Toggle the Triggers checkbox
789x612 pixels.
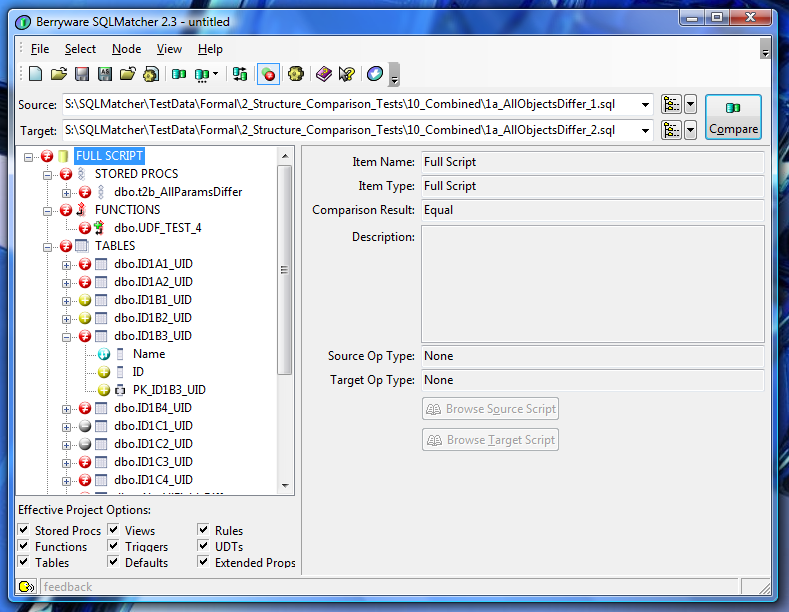click(113, 546)
